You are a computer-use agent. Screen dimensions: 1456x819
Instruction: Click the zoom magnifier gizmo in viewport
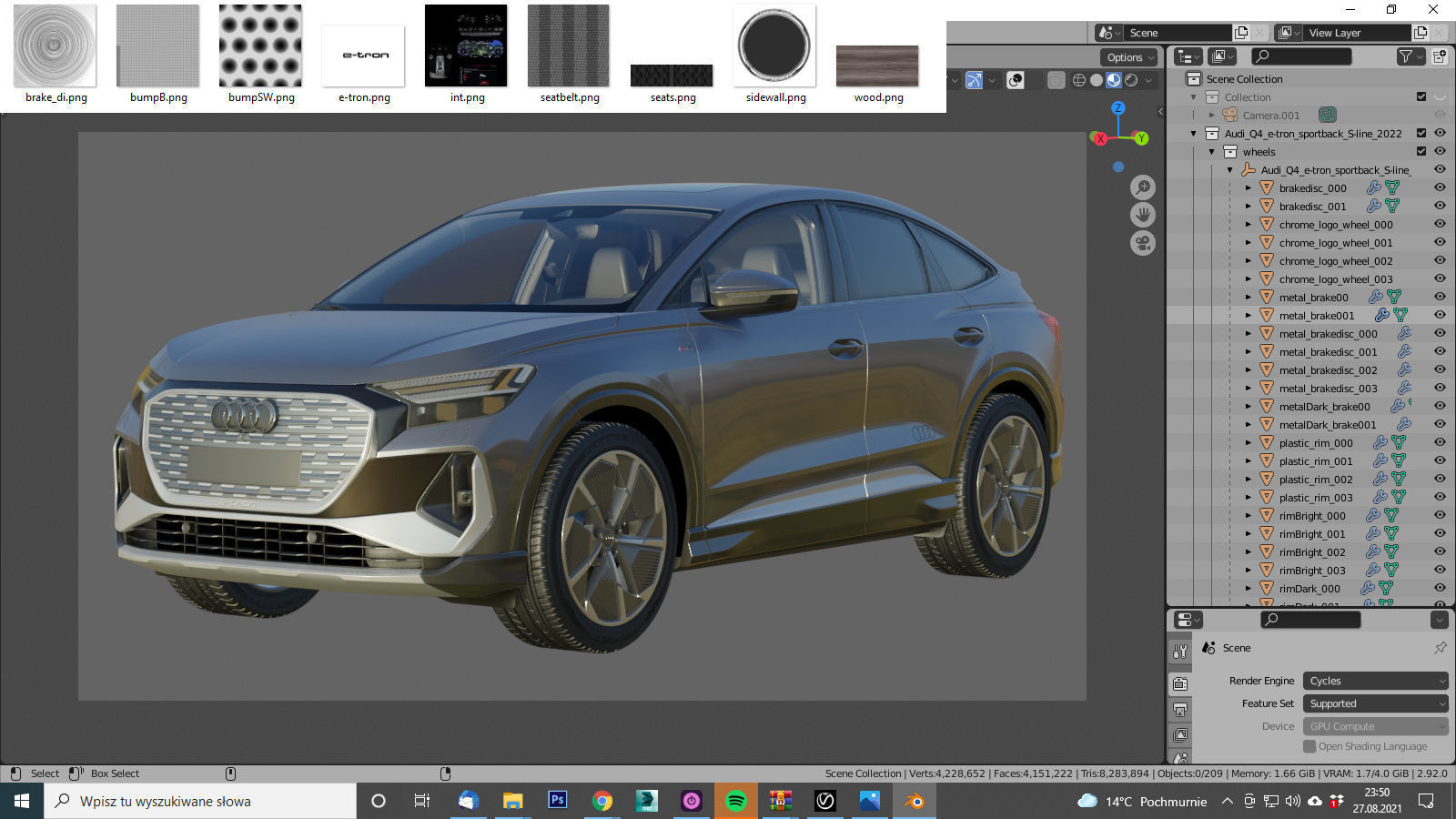(x=1143, y=187)
